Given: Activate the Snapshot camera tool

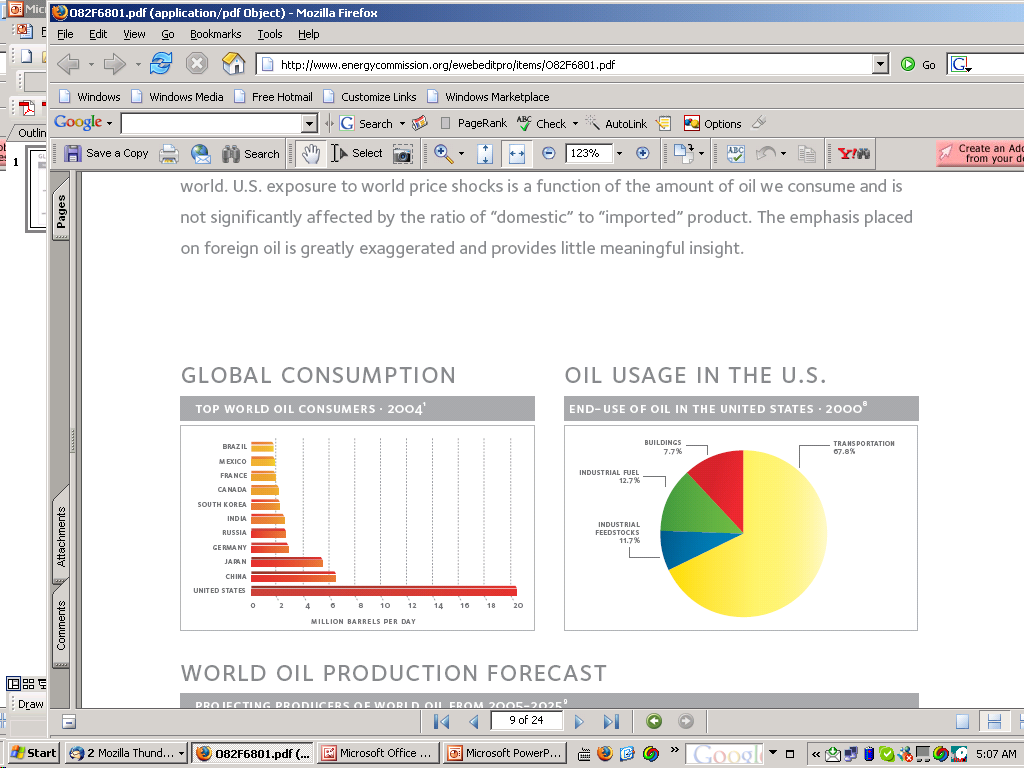Looking at the screenshot, I should coord(402,154).
